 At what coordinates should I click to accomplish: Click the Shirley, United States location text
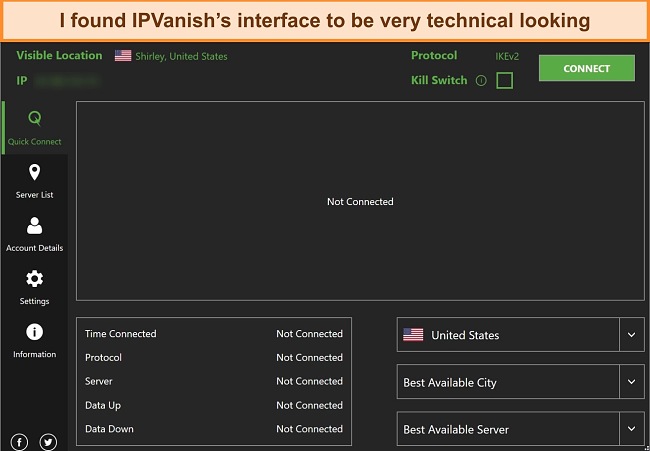coord(181,57)
